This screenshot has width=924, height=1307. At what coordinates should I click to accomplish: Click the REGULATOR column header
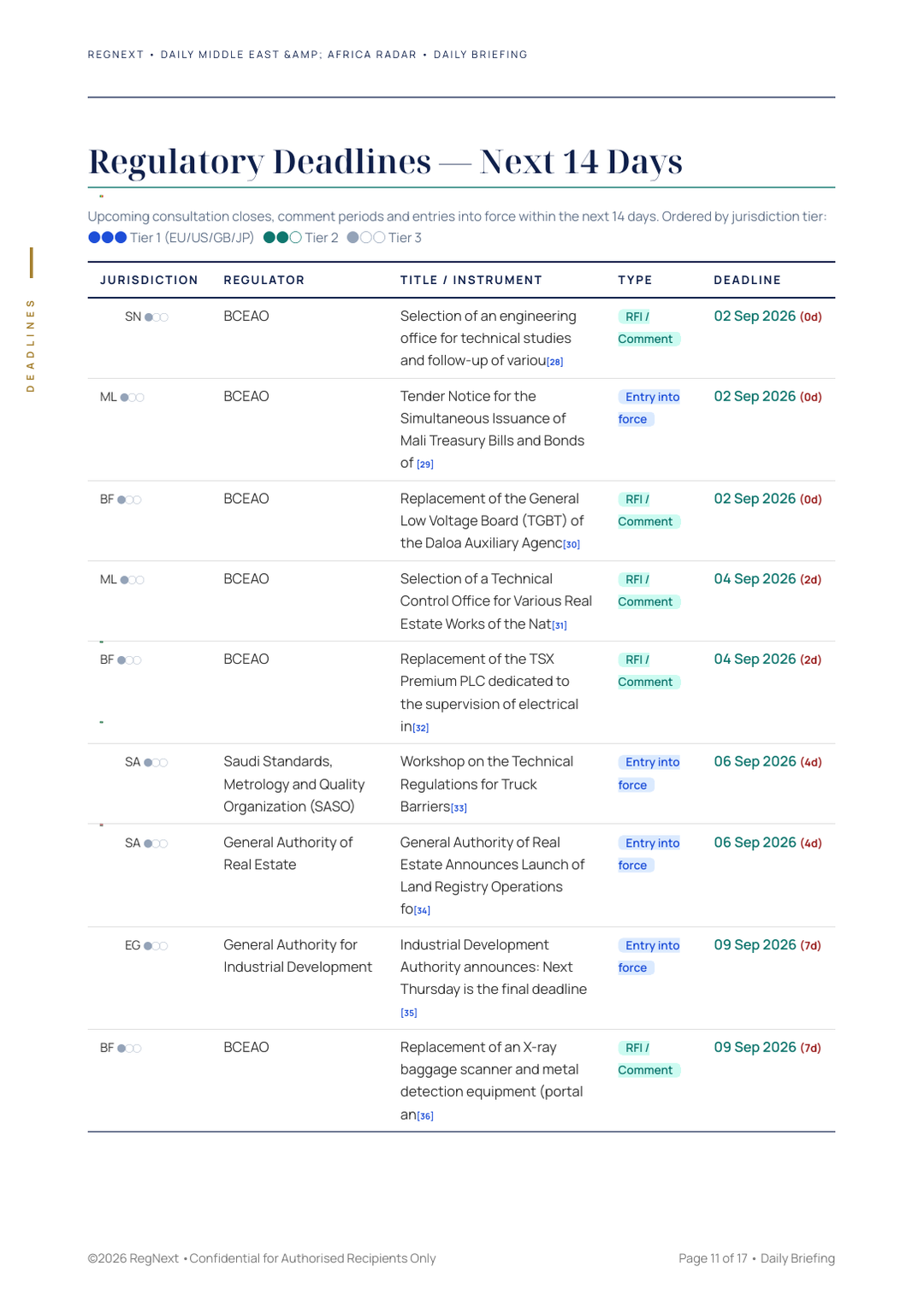[x=264, y=281]
